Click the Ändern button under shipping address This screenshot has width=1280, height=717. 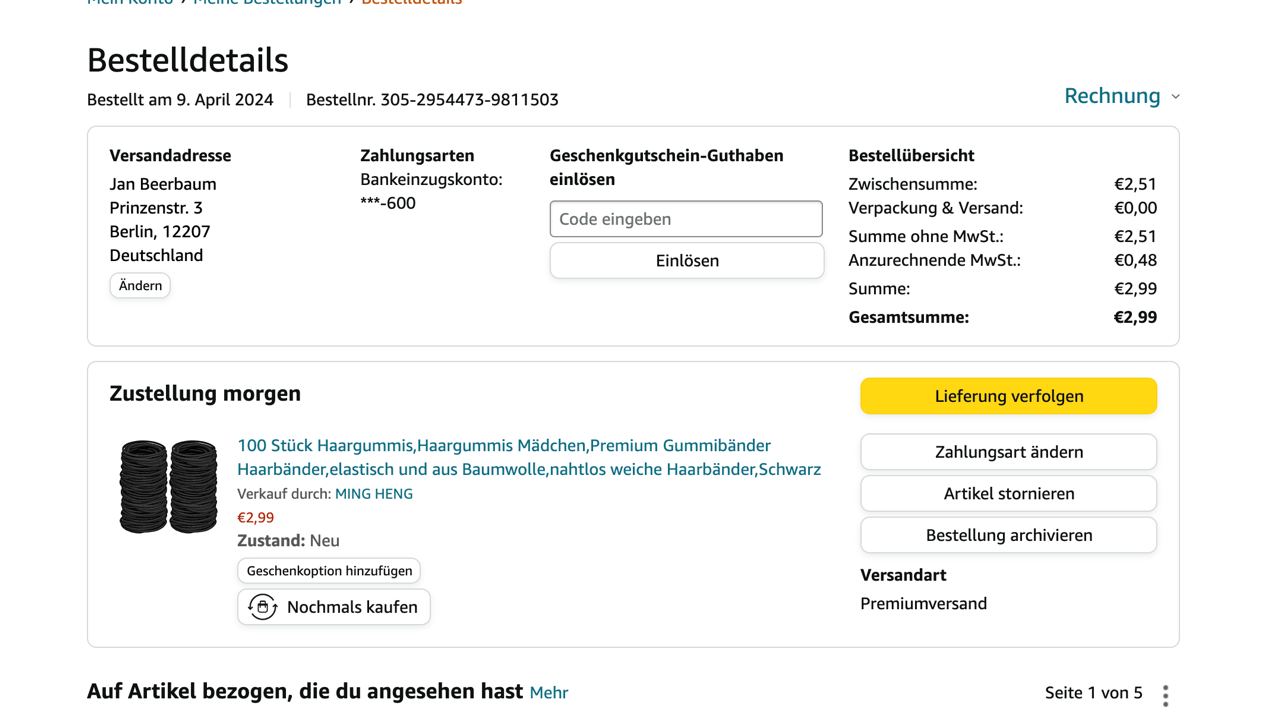tap(140, 286)
